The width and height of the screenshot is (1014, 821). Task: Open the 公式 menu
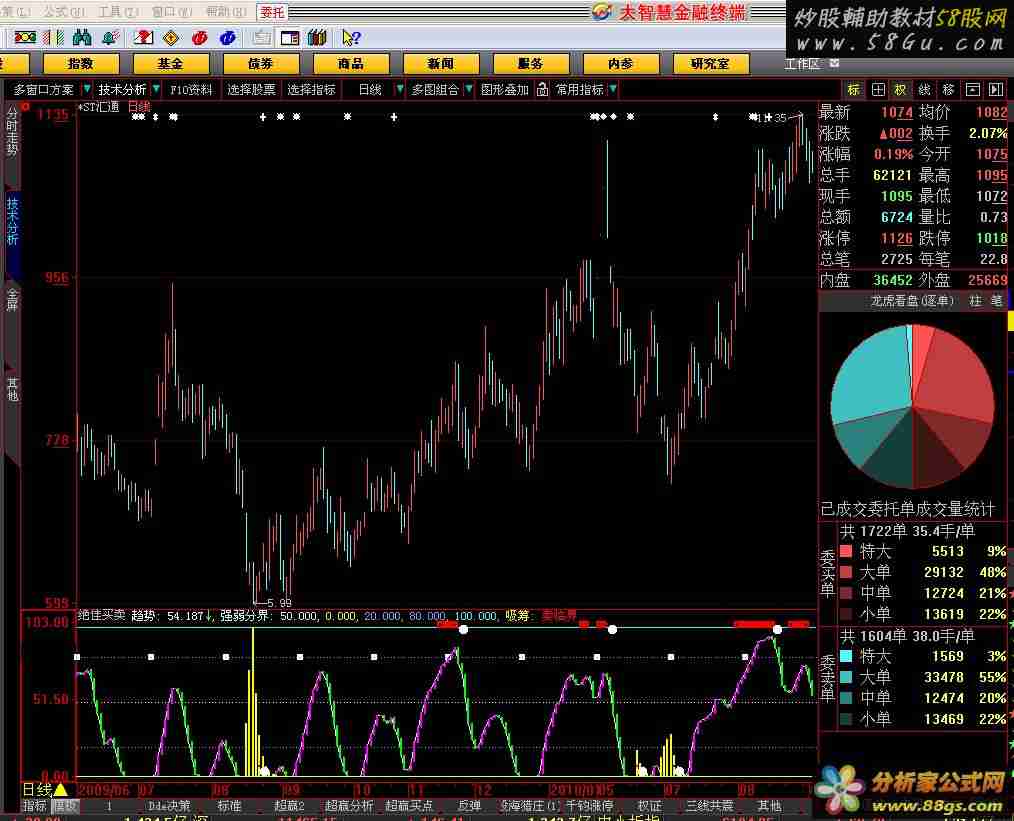[x=64, y=12]
